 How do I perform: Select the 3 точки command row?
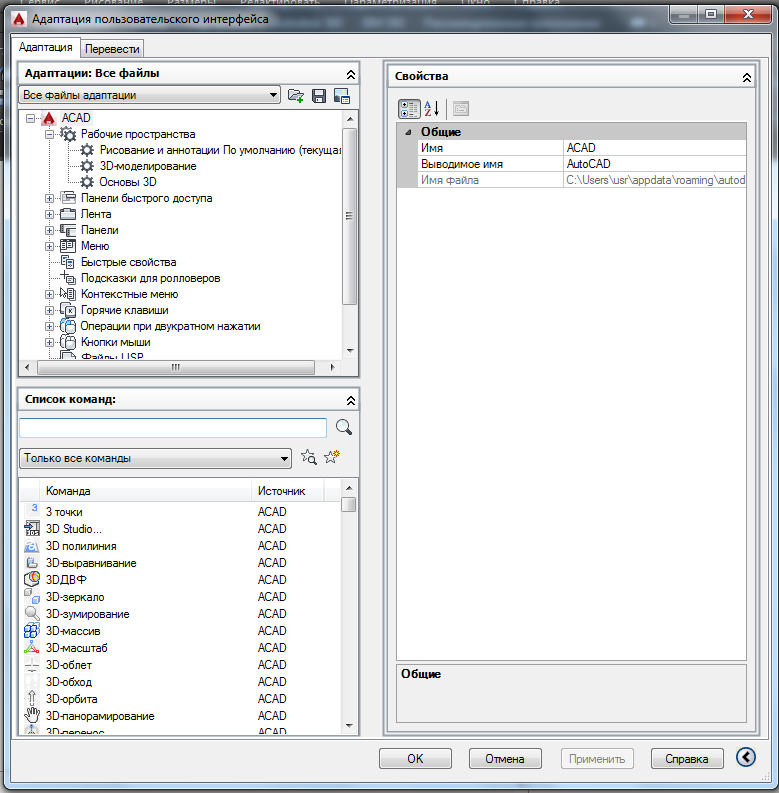pyautogui.click(x=181, y=512)
